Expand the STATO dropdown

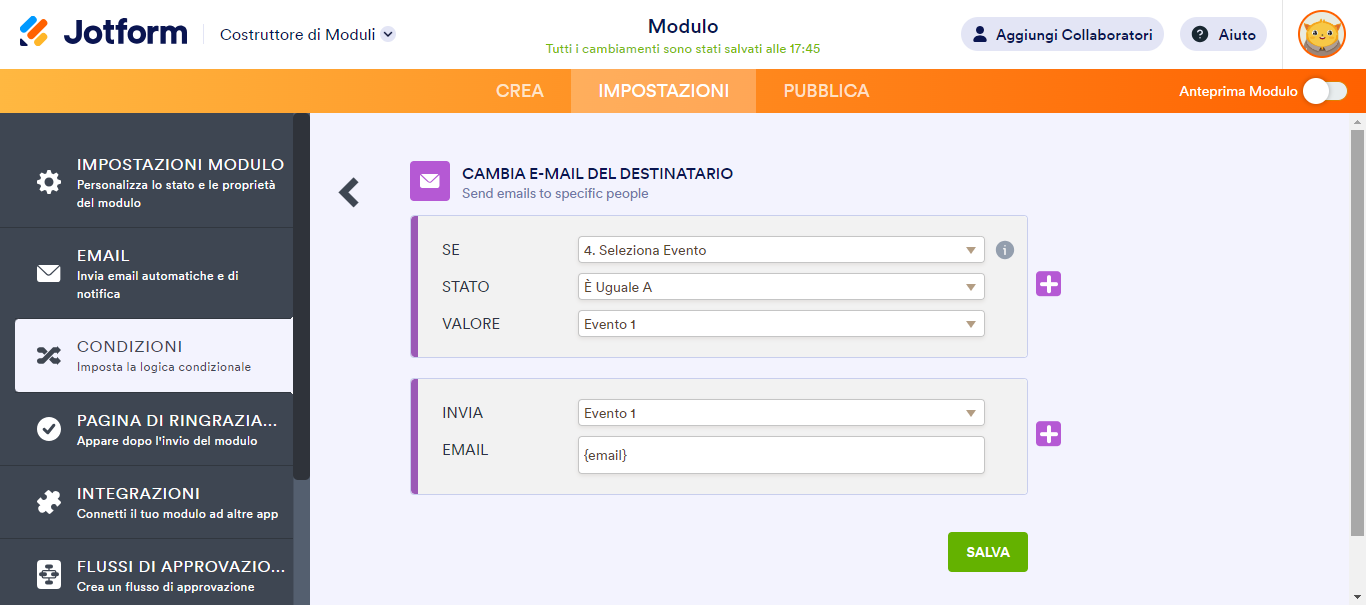click(x=780, y=287)
